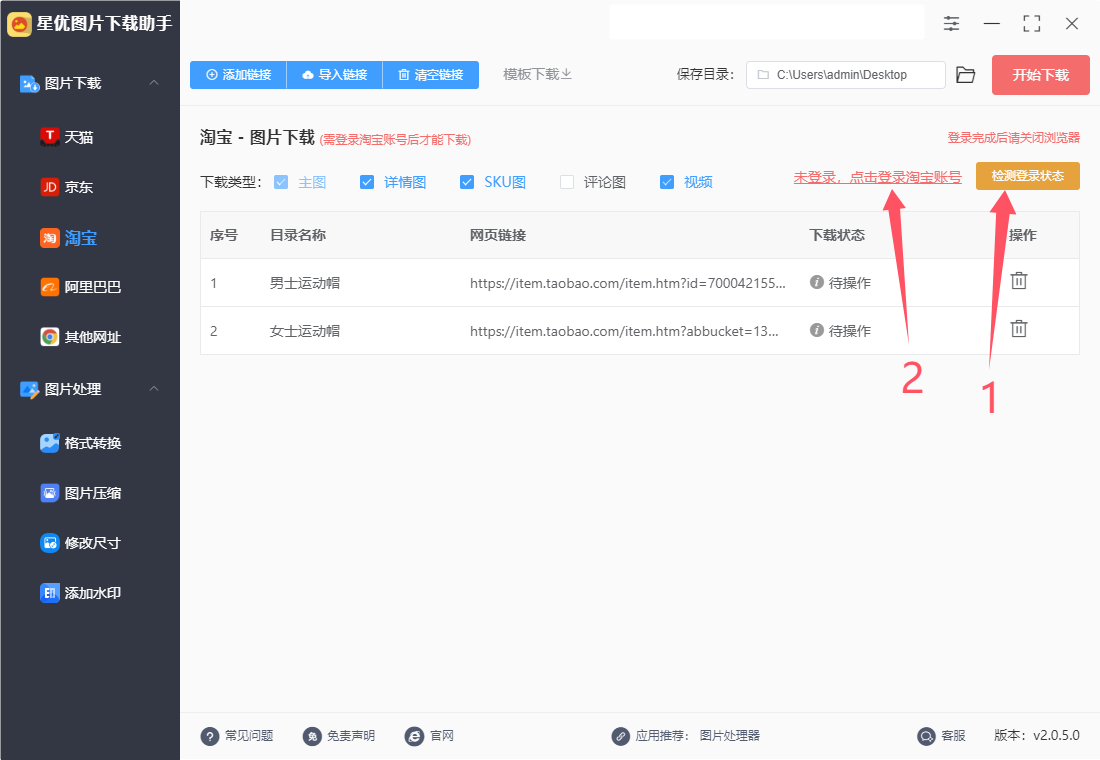Open the settings sliders icon in title bar
The image size is (1100, 760).
tap(951, 24)
